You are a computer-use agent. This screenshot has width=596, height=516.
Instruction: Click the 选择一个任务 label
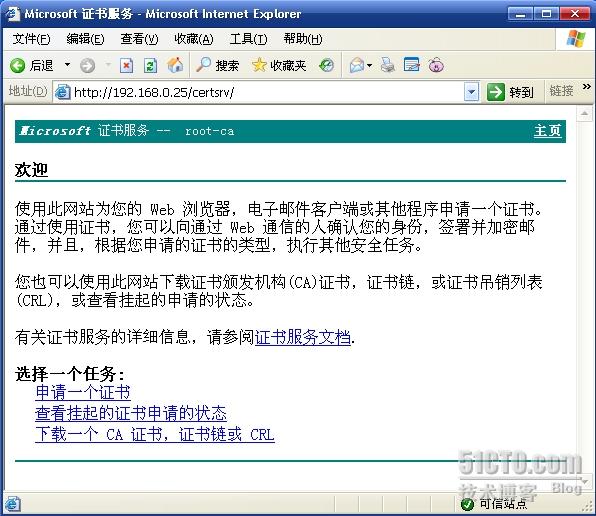coord(70,374)
